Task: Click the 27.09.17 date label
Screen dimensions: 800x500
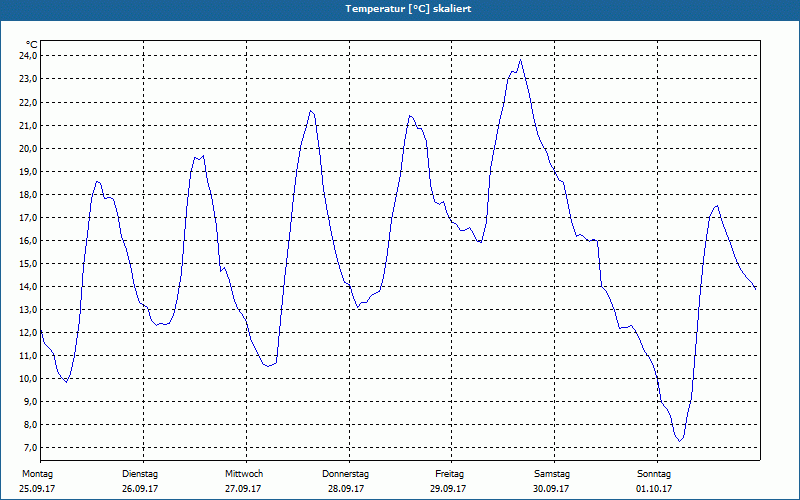Action: tap(243, 489)
